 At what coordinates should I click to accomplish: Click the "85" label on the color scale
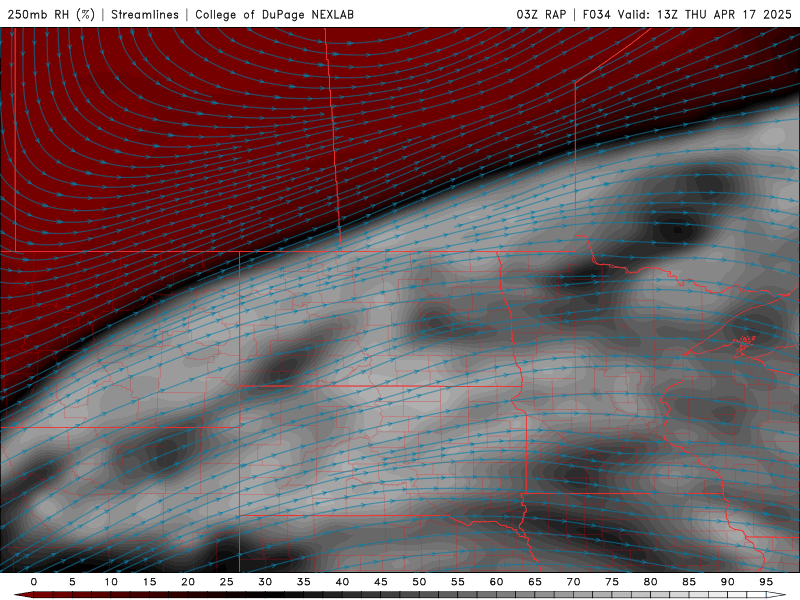[x=689, y=582]
